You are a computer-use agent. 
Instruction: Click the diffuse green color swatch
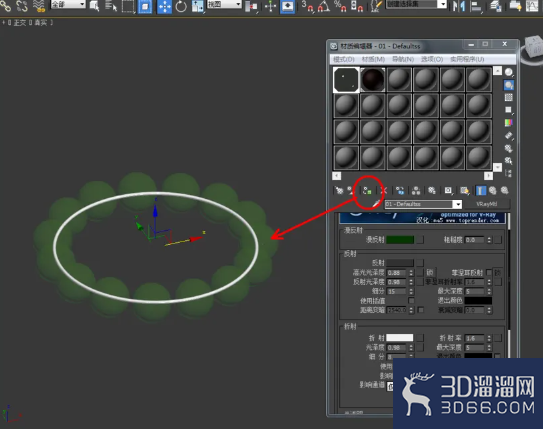pyautogui.click(x=400, y=240)
